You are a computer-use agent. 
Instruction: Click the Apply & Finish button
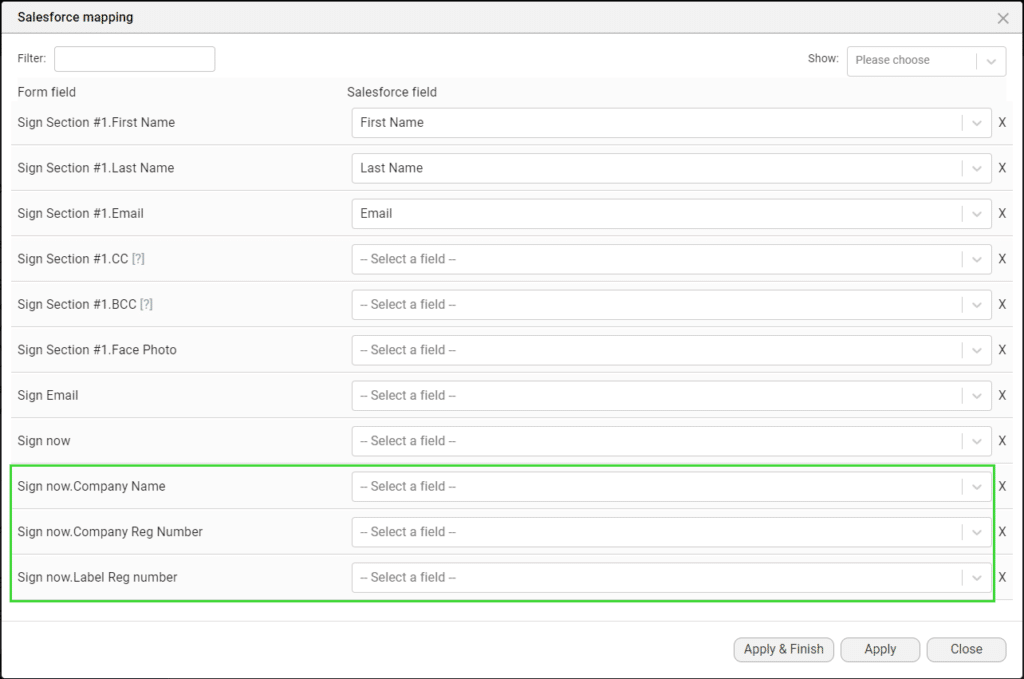(x=784, y=649)
